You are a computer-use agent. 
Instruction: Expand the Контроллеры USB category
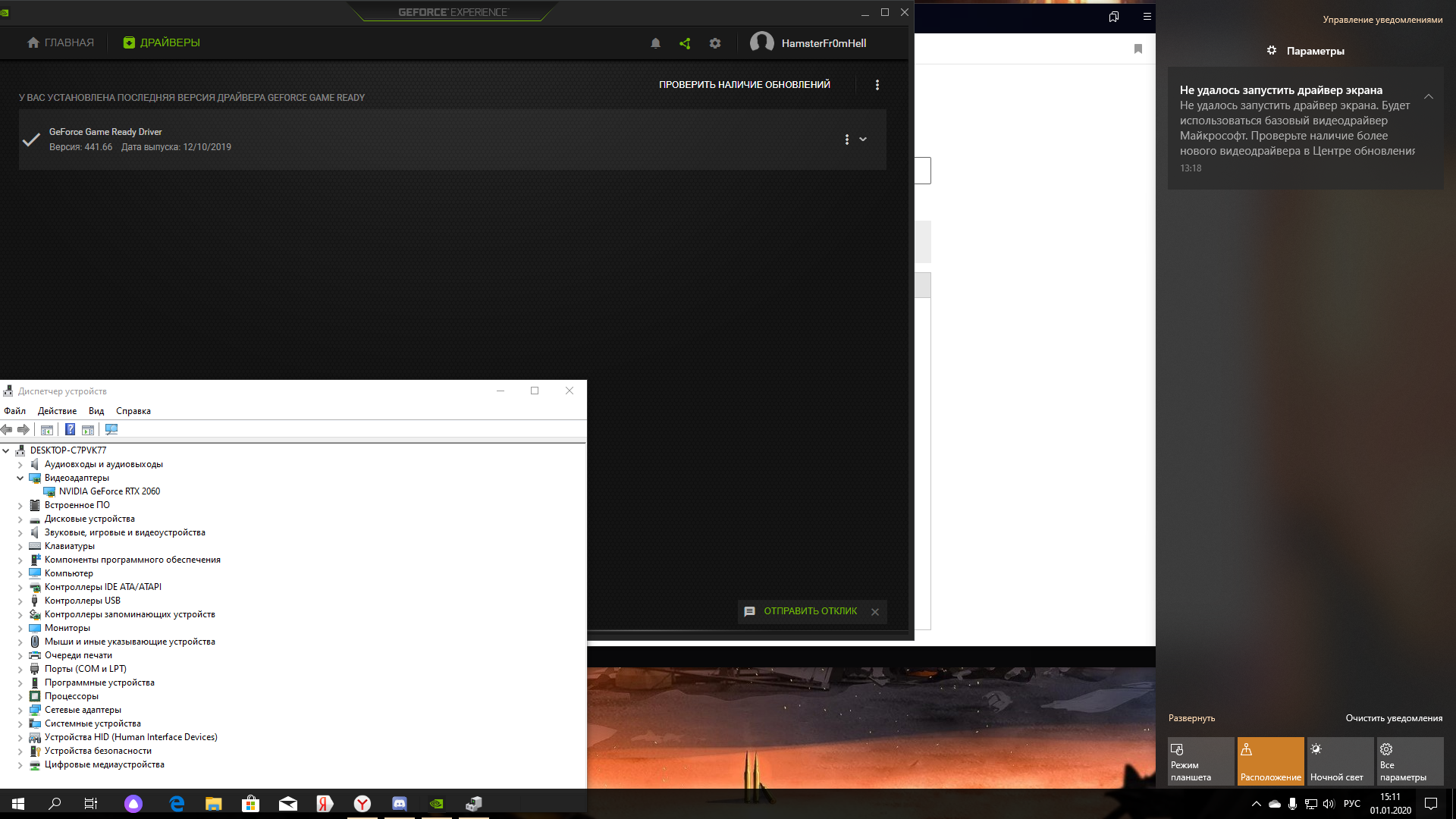click(20, 601)
